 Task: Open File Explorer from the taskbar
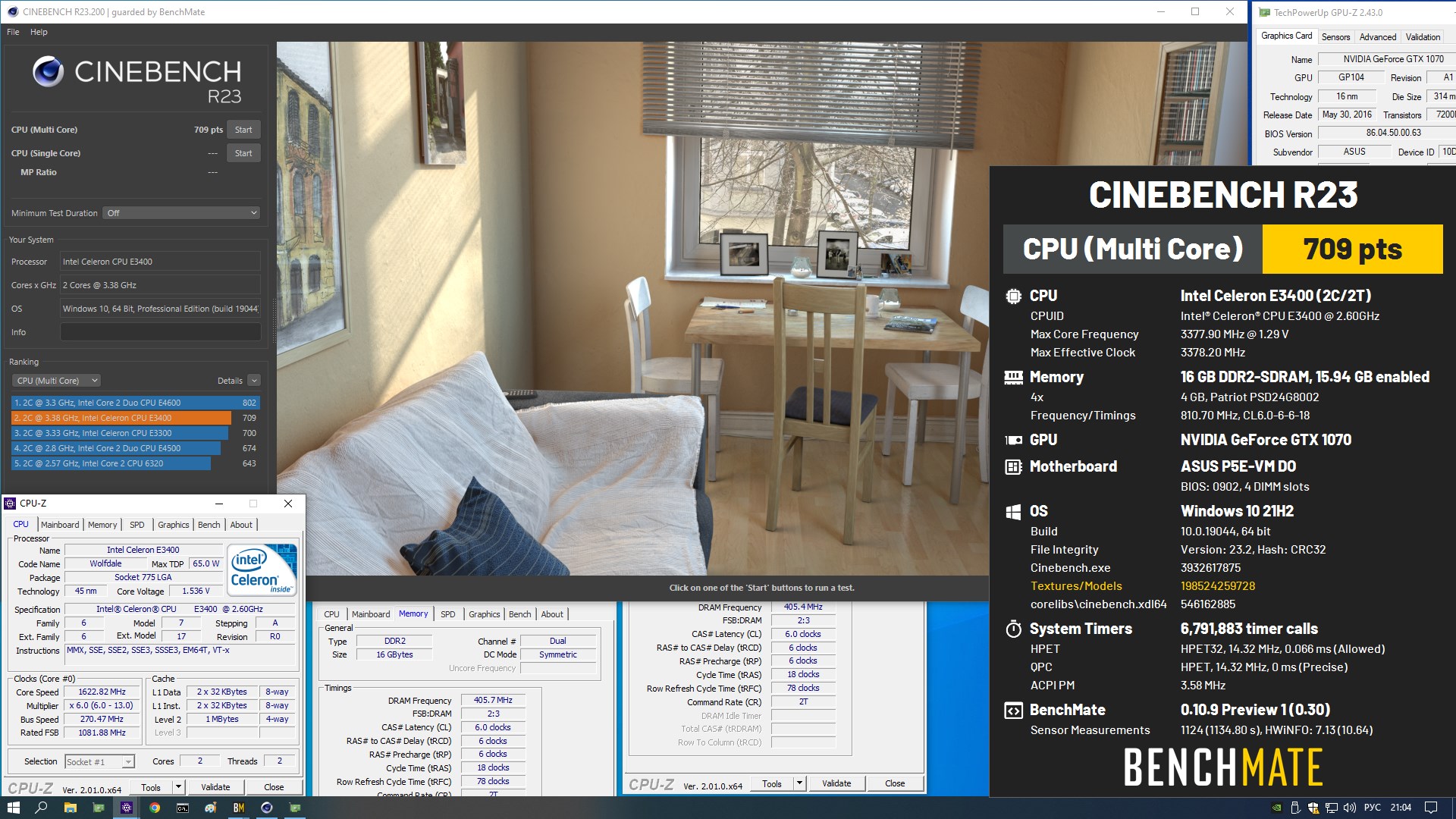pyautogui.click(x=70, y=808)
